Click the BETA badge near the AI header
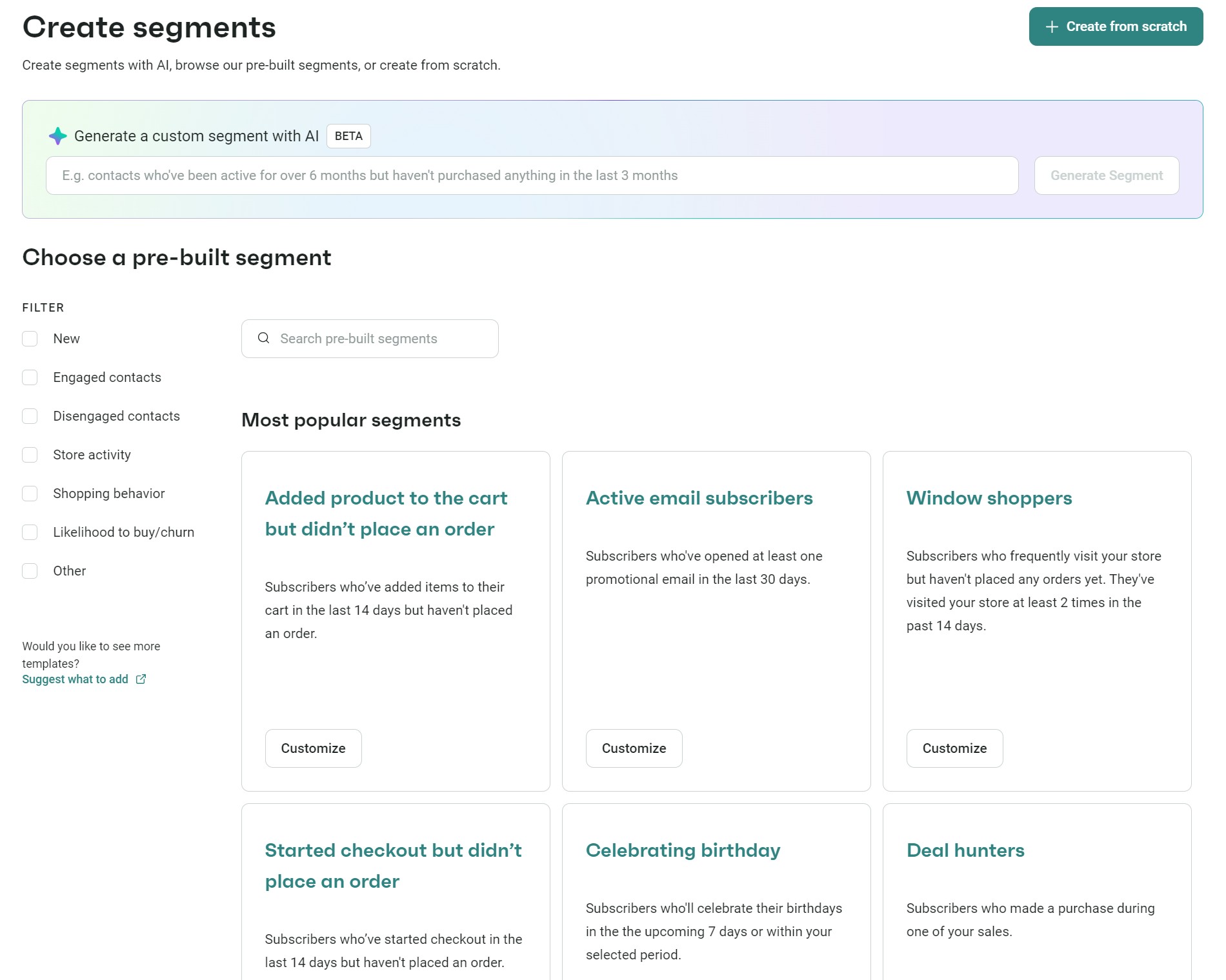 (x=348, y=136)
